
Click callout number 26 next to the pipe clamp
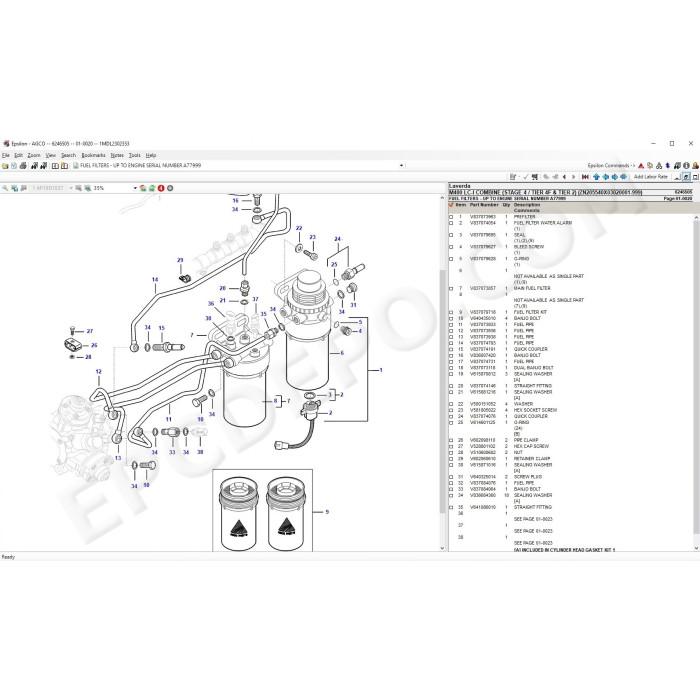tap(94, 345)
